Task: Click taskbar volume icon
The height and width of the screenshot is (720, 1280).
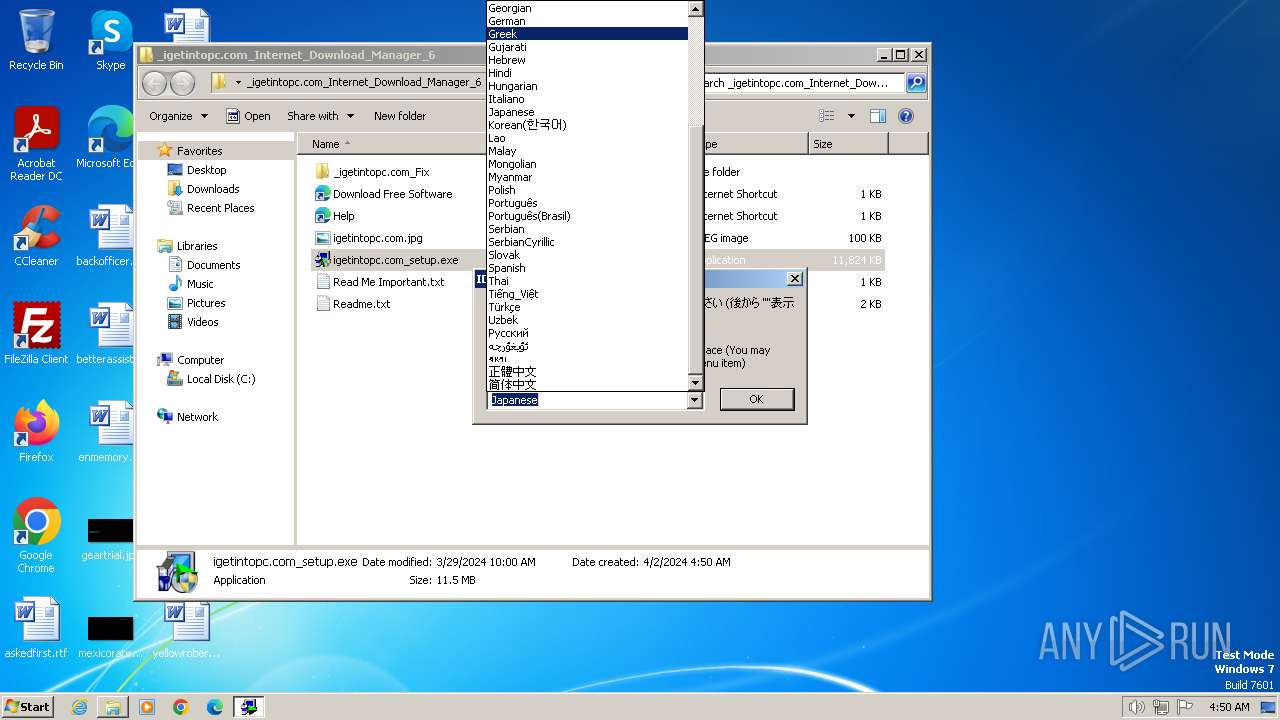Action: pos(1136,707)
